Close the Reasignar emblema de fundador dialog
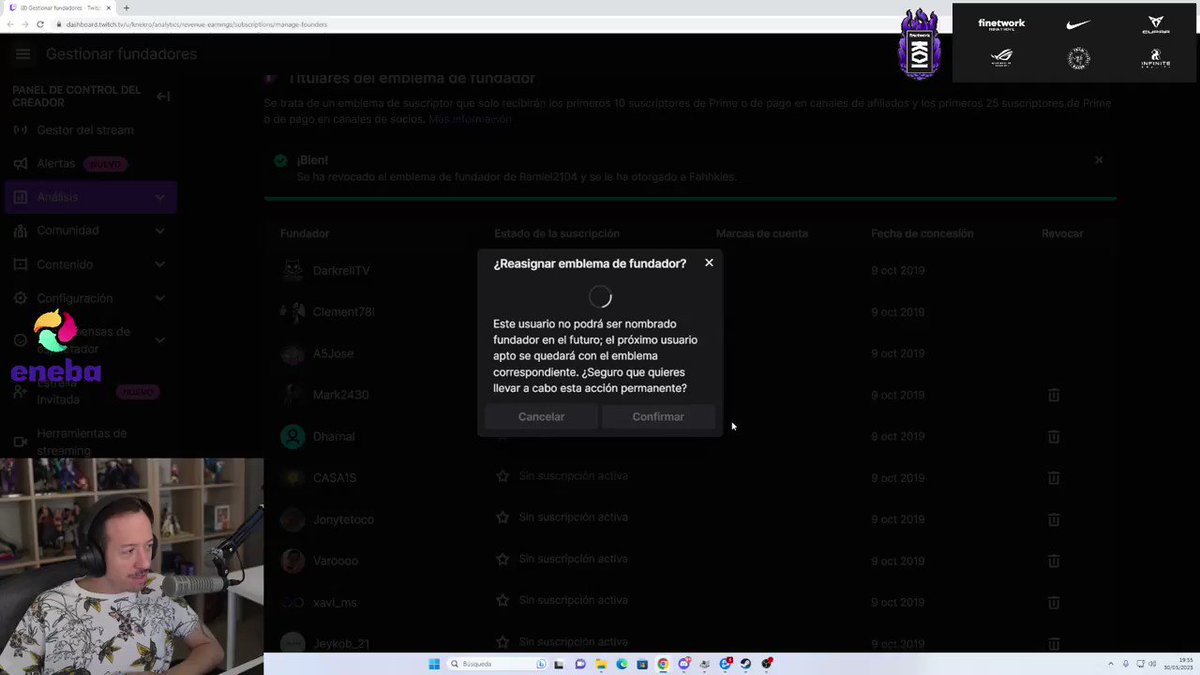1200x675 pixels. click(x=709, y=263)
